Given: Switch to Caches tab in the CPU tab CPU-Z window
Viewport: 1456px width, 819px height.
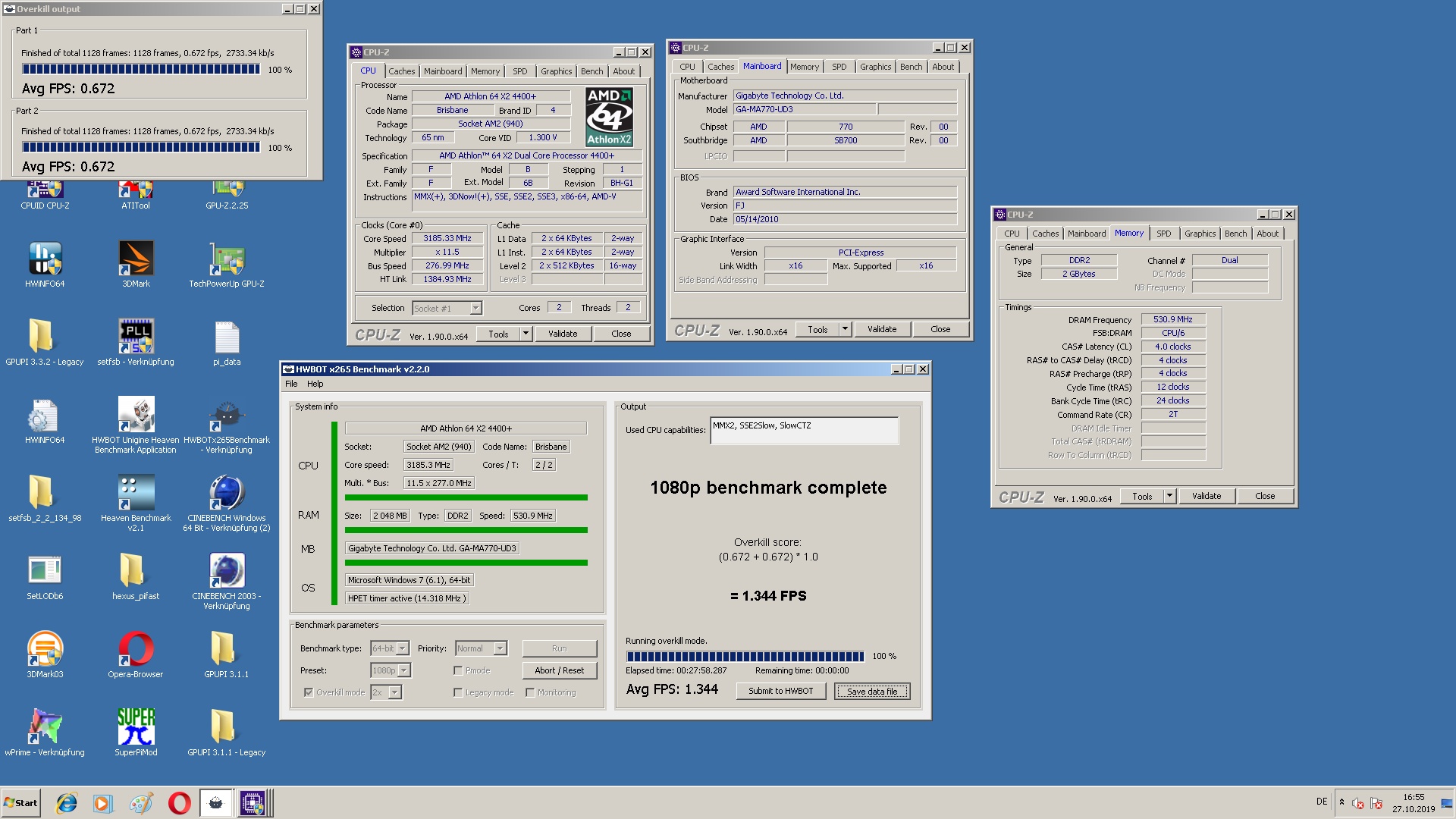Looking at the screenshot, I should [x=402, y=71].
